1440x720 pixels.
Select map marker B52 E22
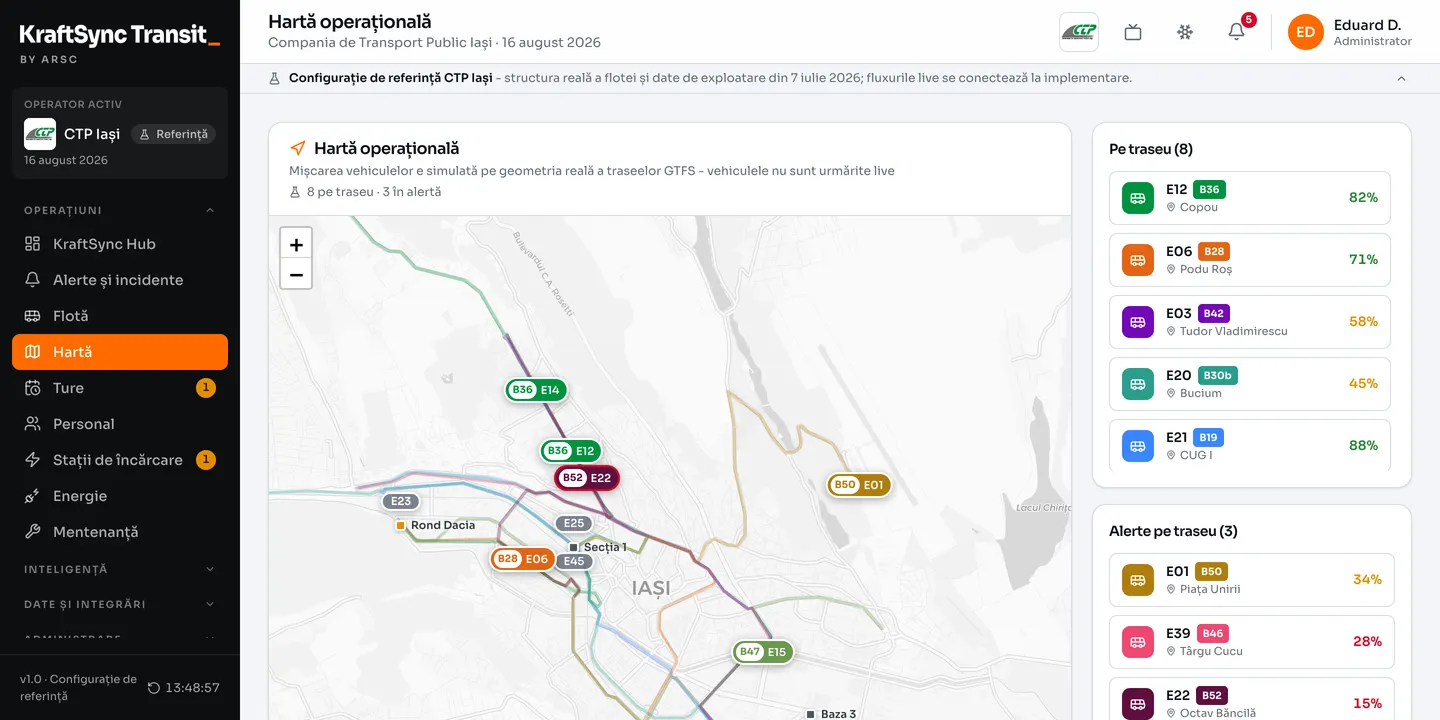[x=587, y=478]
